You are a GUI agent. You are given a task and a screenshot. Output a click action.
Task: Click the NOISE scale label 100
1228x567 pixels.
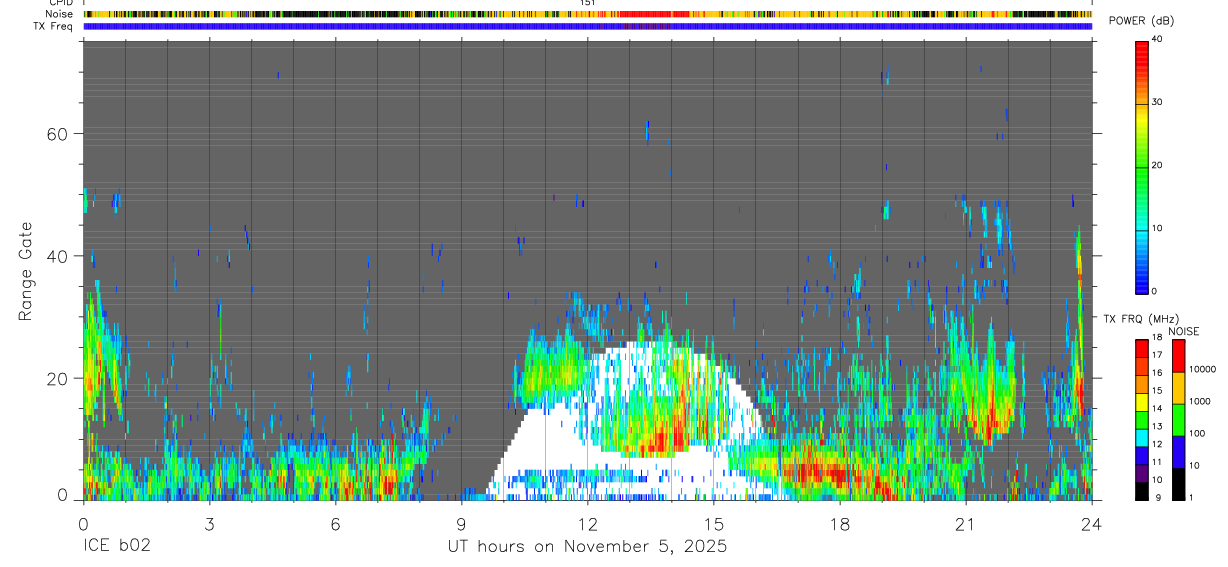click(1198, 434)
